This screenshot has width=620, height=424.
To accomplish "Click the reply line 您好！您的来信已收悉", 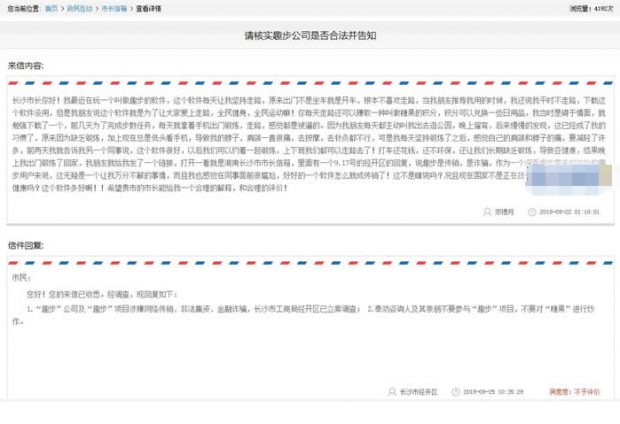I will tap(102, 295).
